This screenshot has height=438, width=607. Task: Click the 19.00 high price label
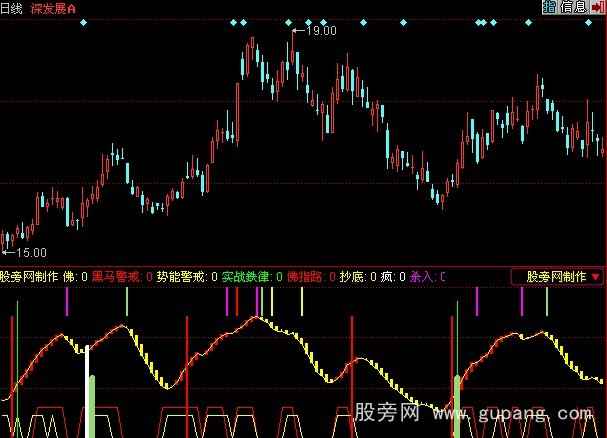coord(320,31)
